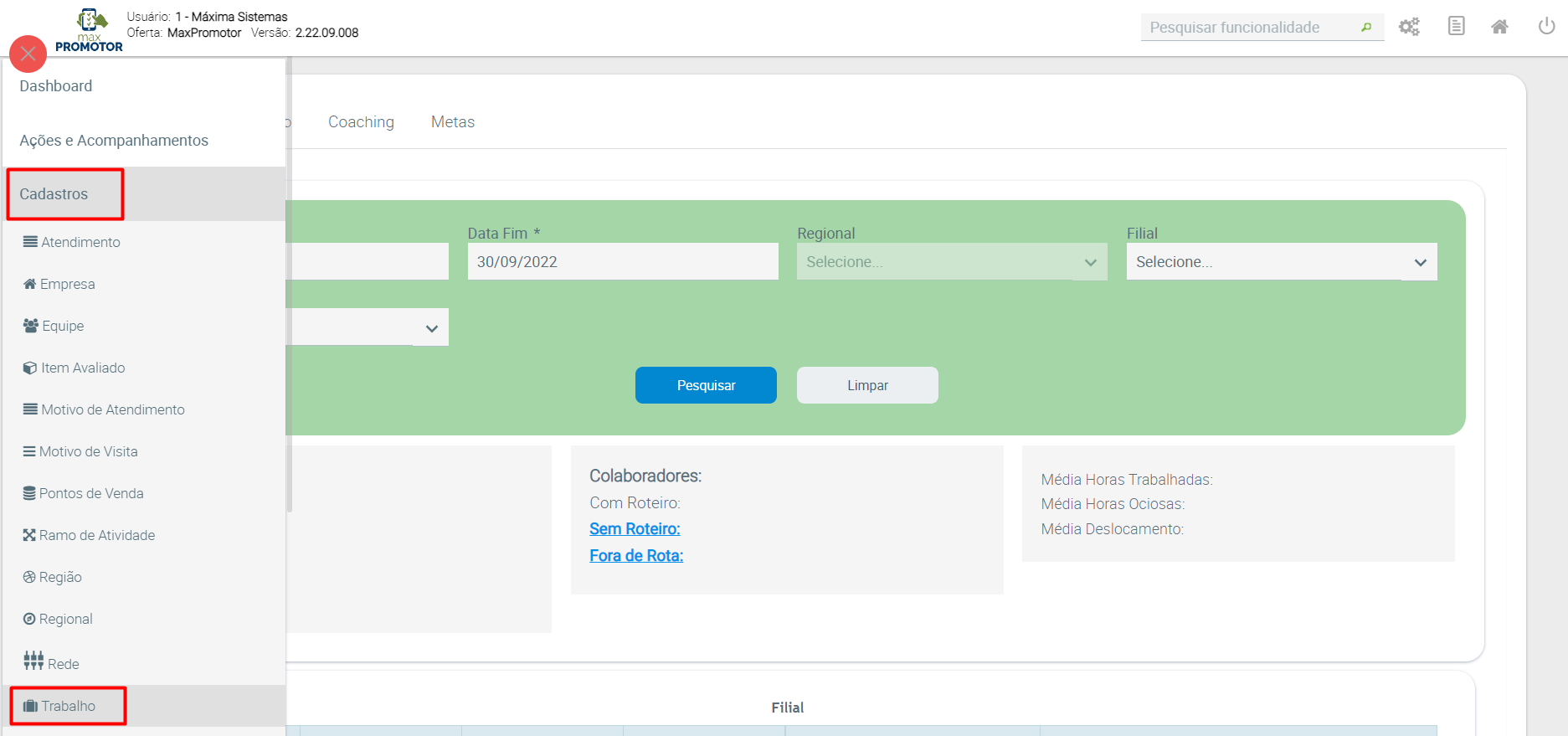Click the 'Com Roteiro:' label
The width and height of the screenshot is (1568, 736).
point(635,503)
